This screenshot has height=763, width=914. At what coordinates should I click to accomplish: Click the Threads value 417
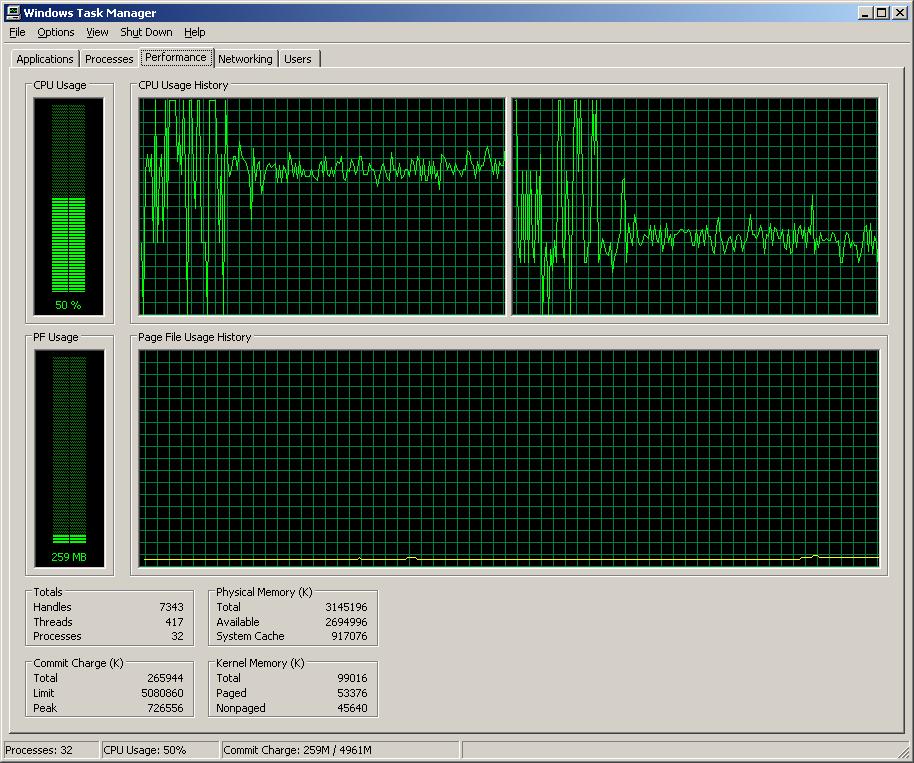(174, 622)
